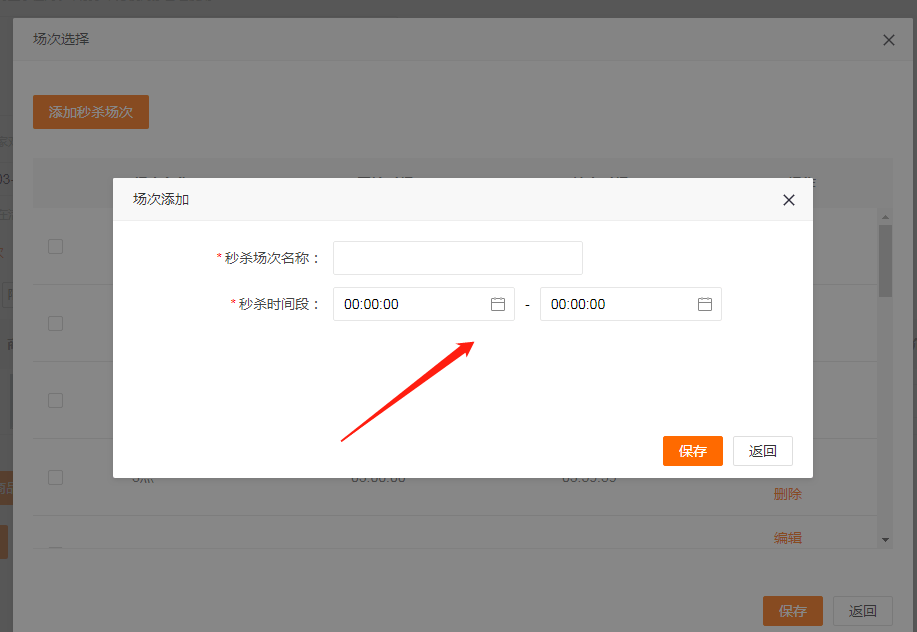Click the 返回 button at the bottom right
The image size is (917, 632).
click(x=862, y=611)
